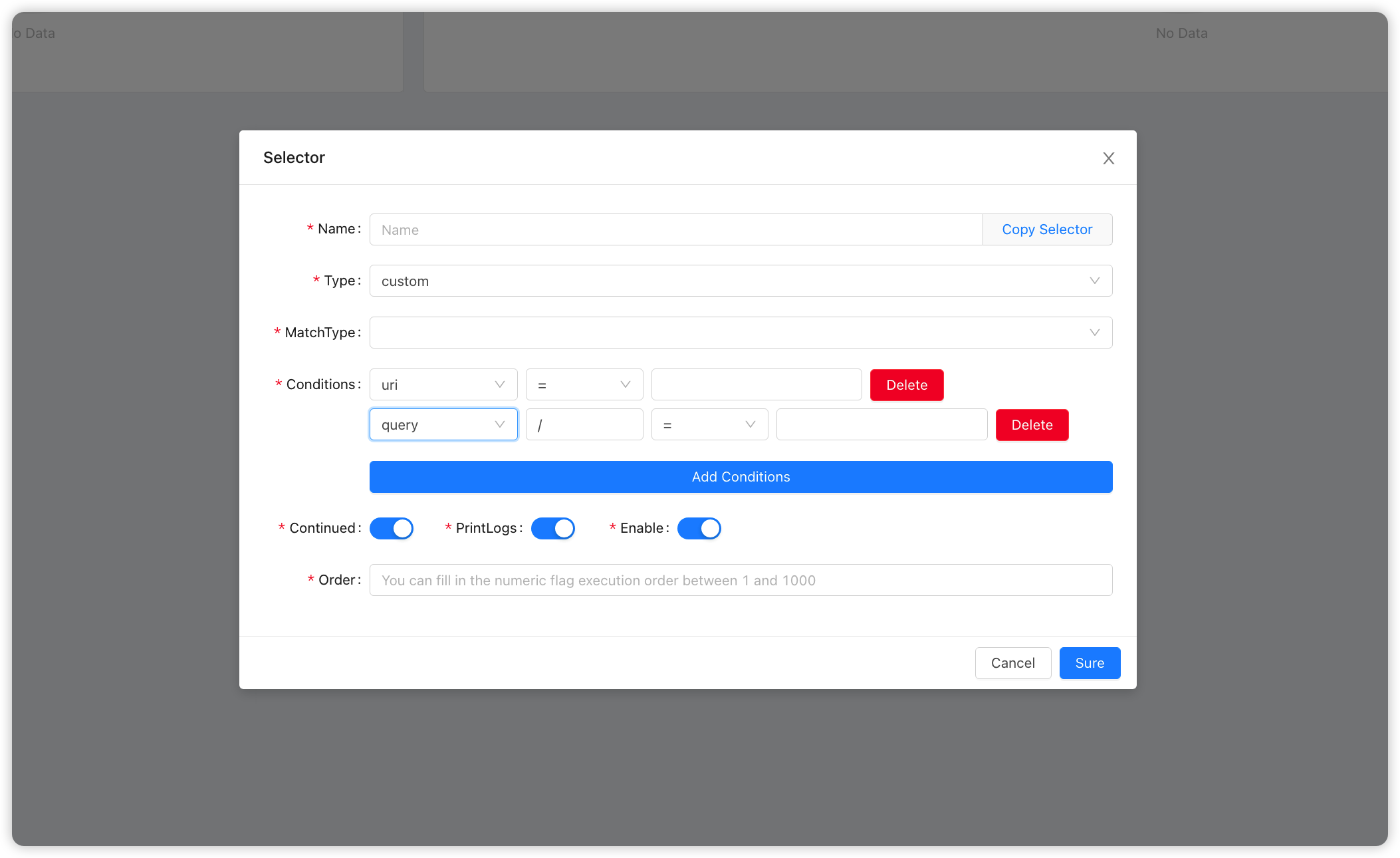Open the query condition dropdown
Viewport: 1400px width, 858px height.
[443, 424]
